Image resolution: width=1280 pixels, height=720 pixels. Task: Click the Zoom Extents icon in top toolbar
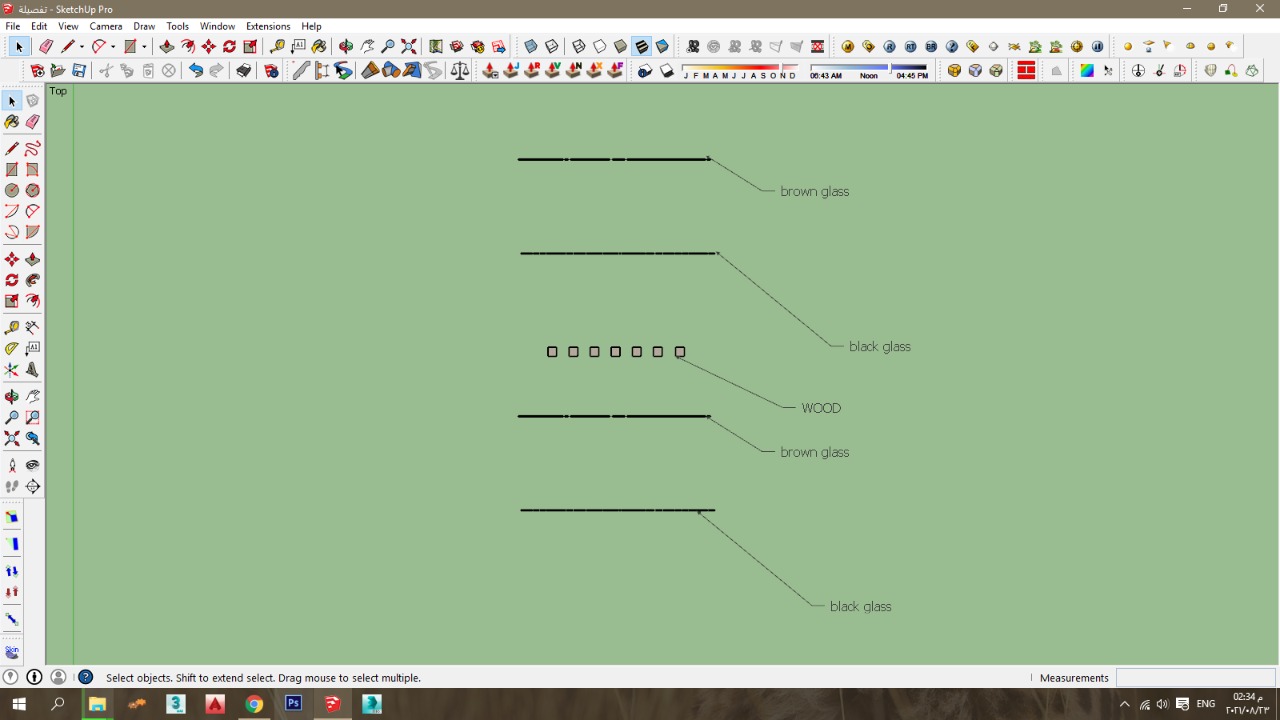point(409,46)
